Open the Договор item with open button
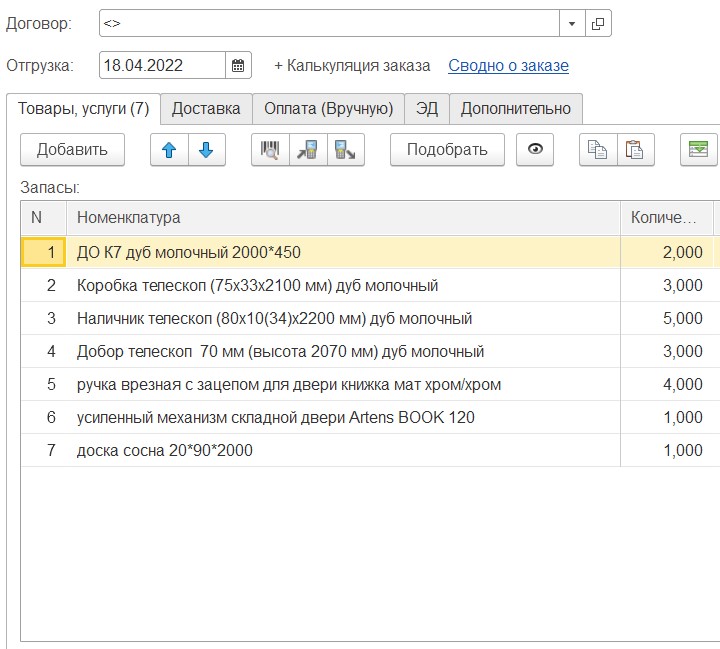This screenshot has width=720, height=649. pyautogui.click(x=598, y=23)
